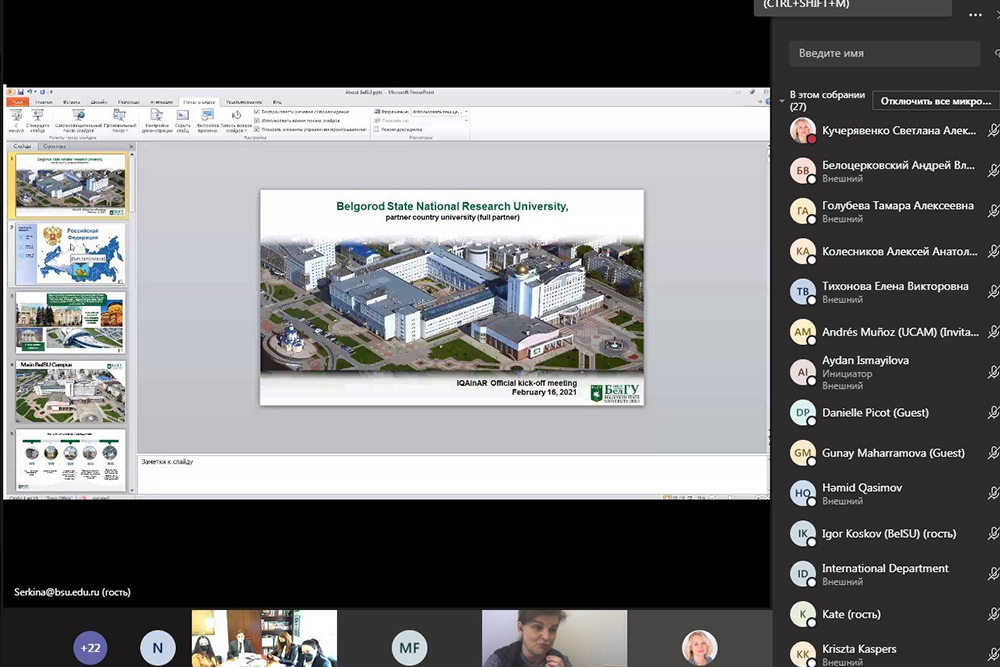1000x667 pixels.
Task: Open the more options ellipsis in participants panel
Action: pyautogui.click(x=975, y=15)
